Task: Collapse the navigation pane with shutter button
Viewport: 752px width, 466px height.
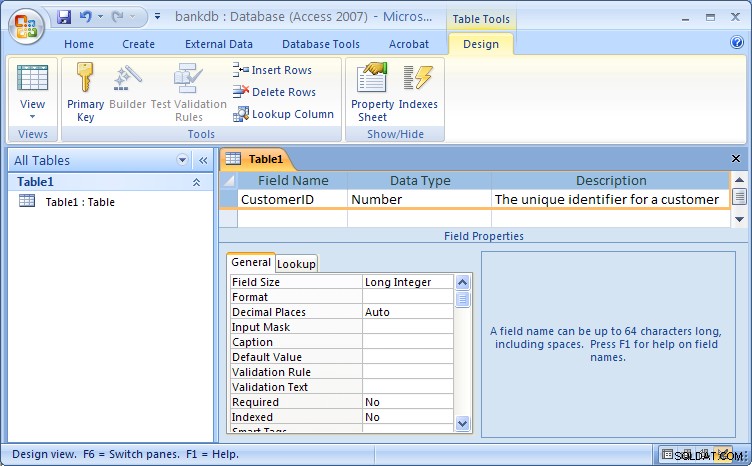Action: [x=203, y=160]
